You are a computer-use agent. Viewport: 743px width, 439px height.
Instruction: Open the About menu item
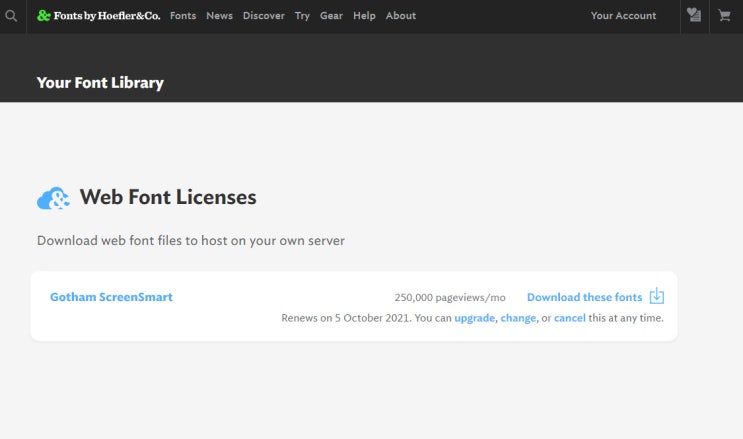[401, 16]
